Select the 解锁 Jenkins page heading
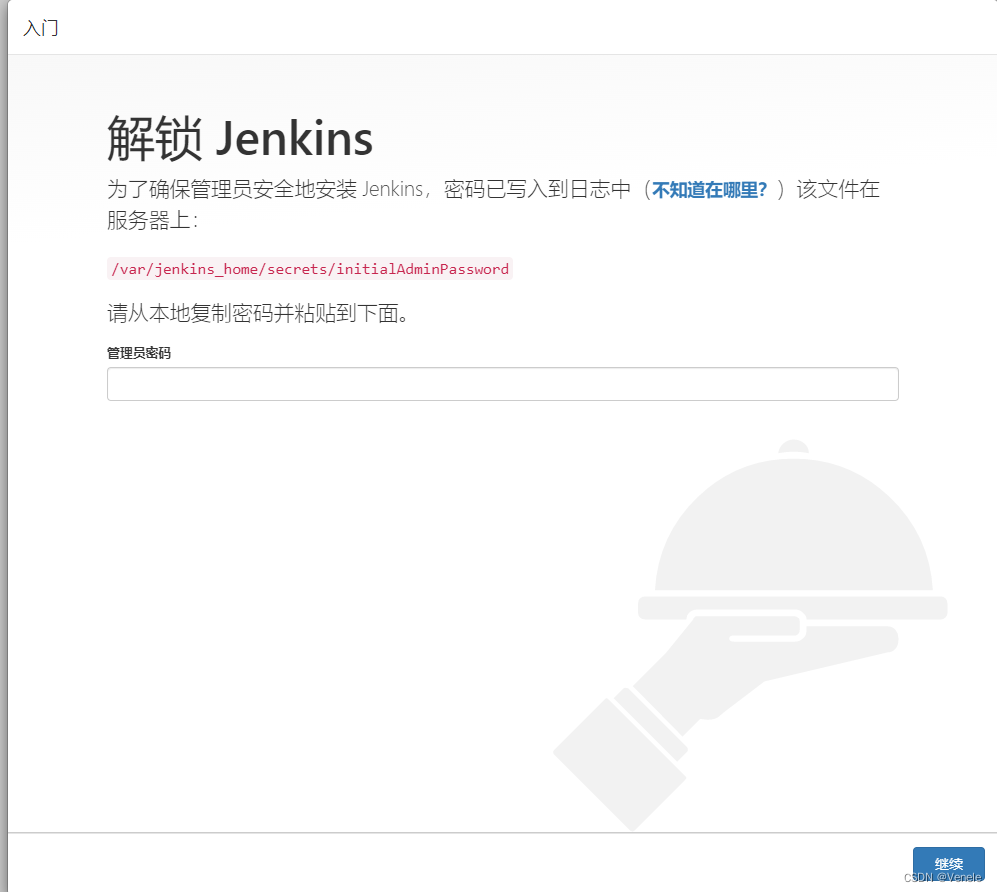This screenshot has height=892, width=997. [x=240, y=138]
